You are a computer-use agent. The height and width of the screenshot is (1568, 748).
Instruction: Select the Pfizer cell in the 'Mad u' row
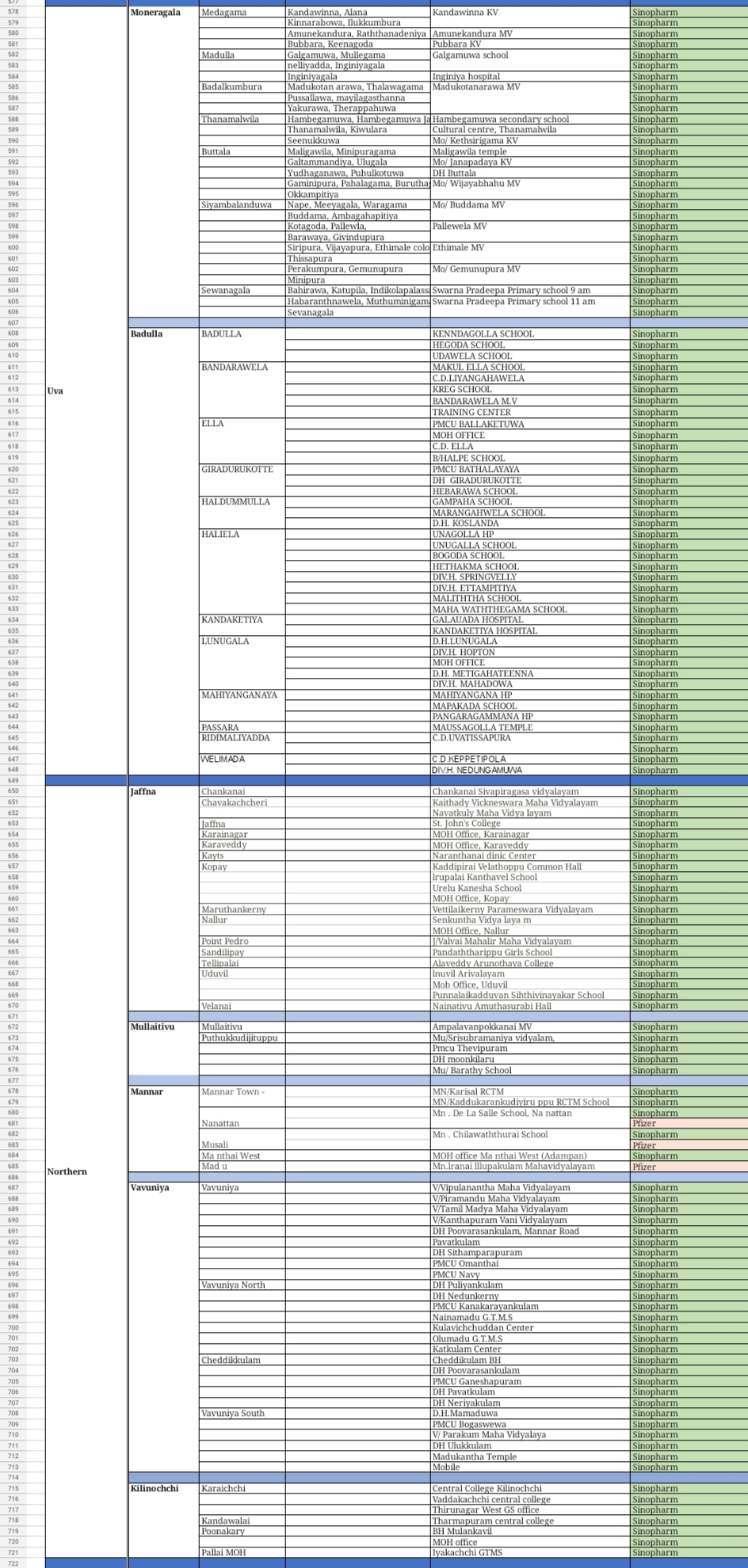tap(689, 1166)
